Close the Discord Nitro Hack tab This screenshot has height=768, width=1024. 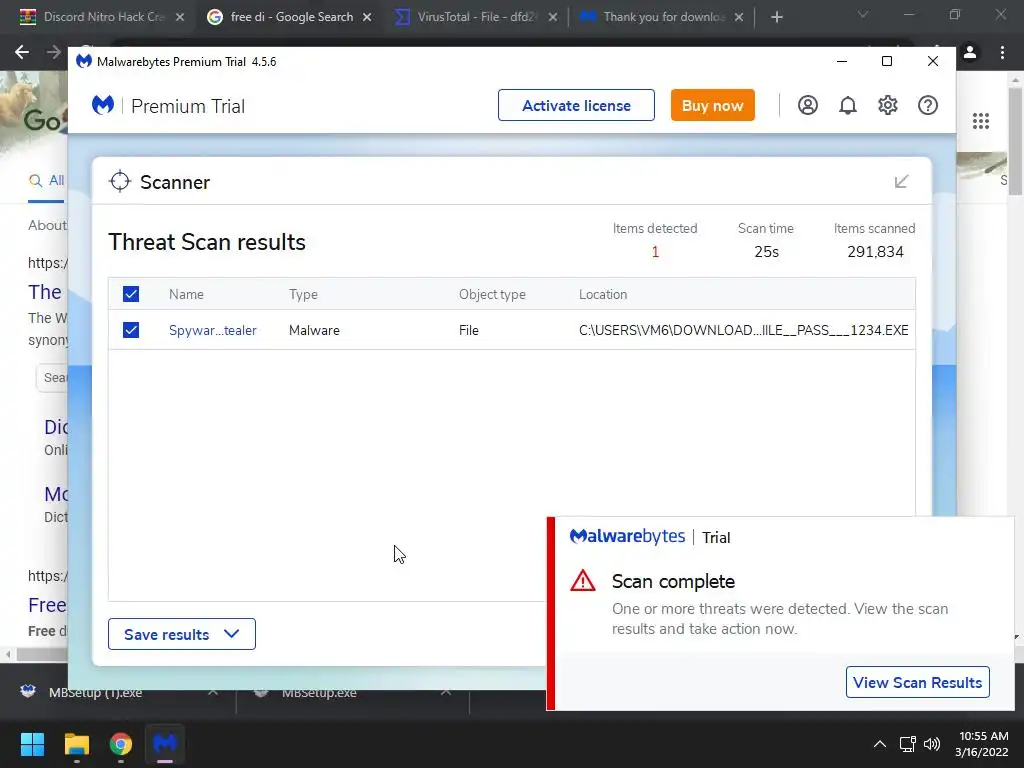tap(180, 17)
